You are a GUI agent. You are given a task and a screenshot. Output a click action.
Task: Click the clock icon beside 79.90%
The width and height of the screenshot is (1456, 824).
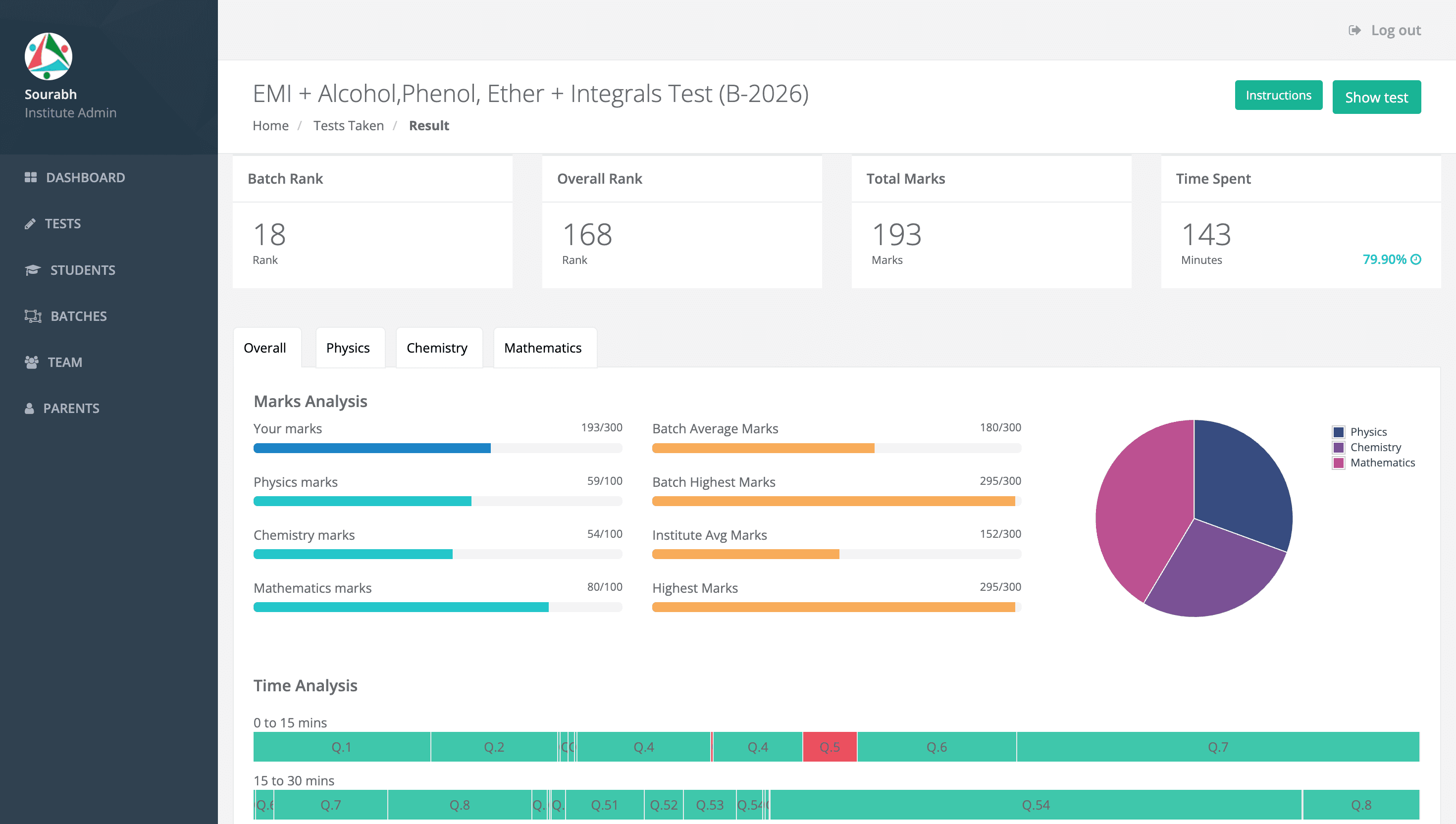[1416, 259]
